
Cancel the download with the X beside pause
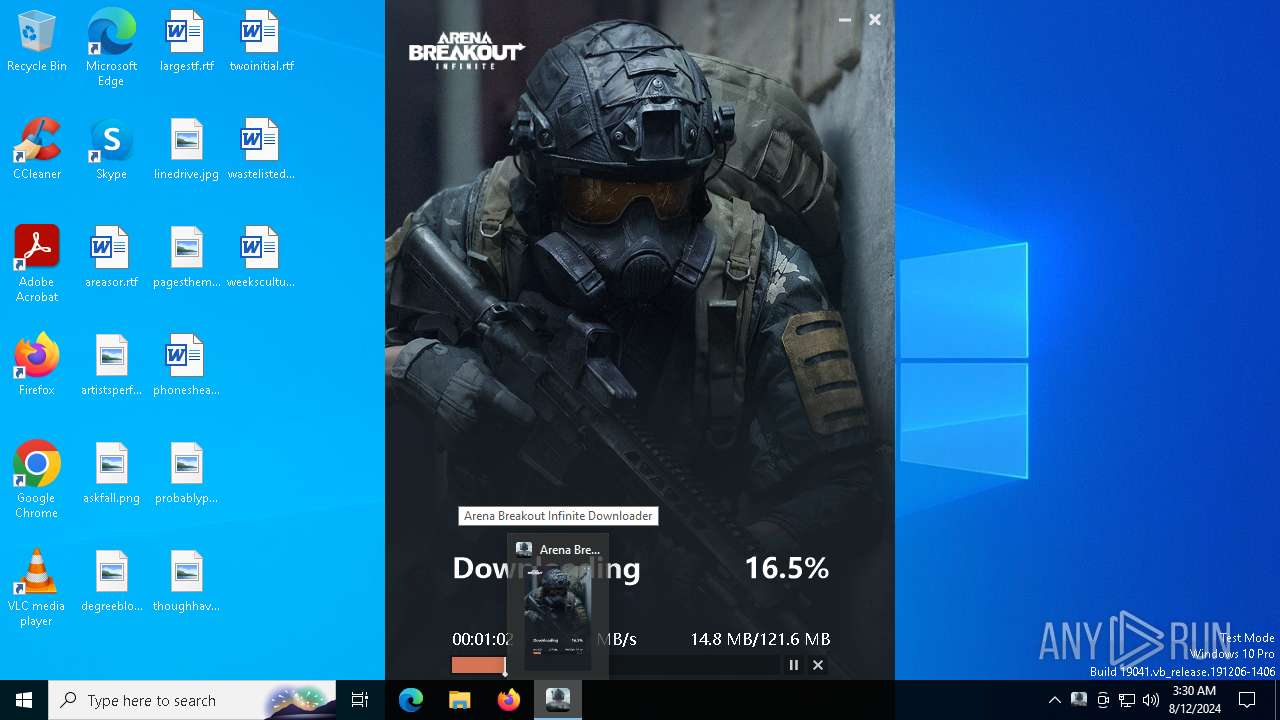coord(818,665)
